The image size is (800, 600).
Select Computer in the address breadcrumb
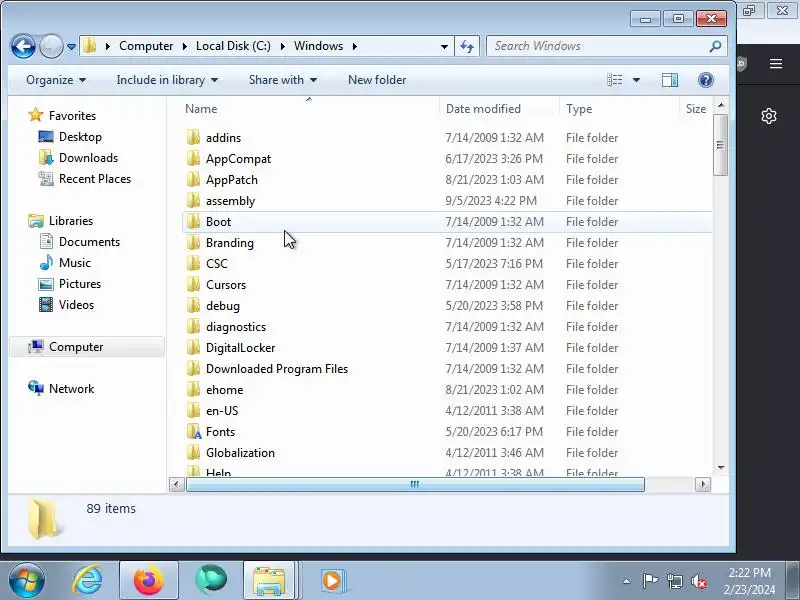point(146,46)
